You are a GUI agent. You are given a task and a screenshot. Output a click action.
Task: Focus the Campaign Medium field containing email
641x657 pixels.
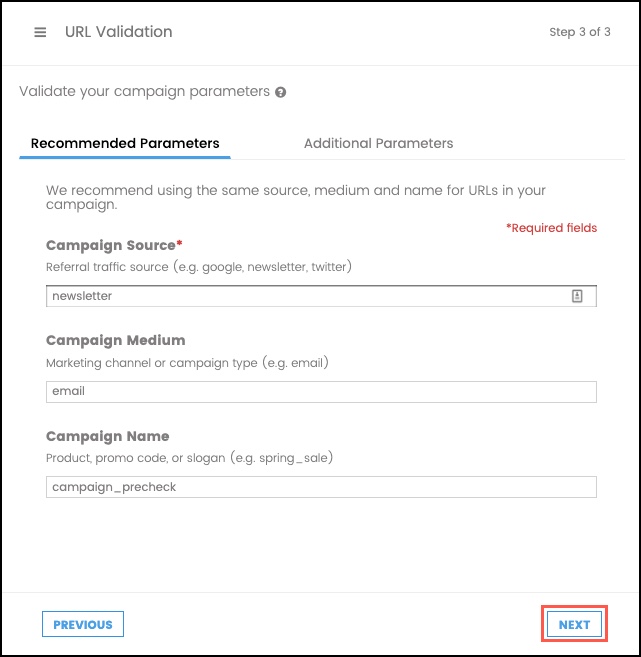(x=321, y=391)
